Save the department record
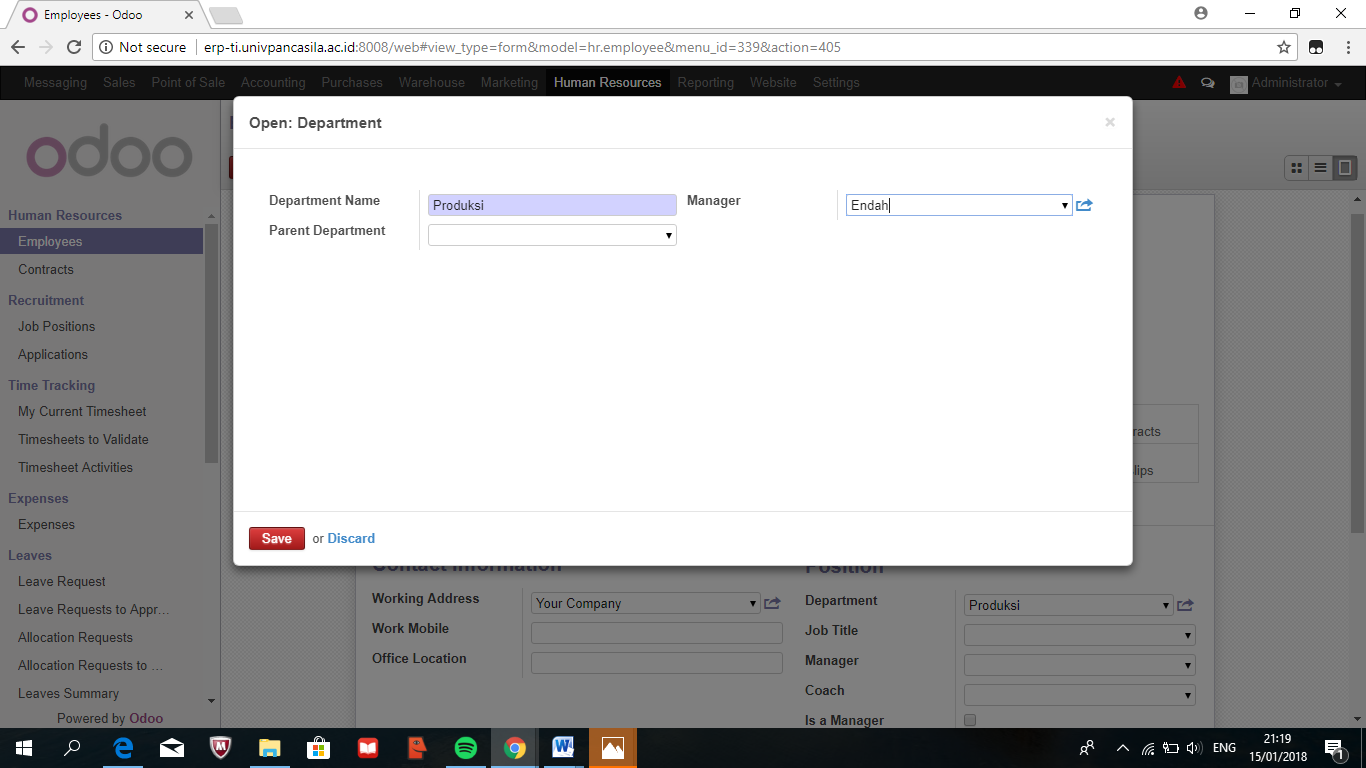The image size is (1366, 768). coord(276,538)
